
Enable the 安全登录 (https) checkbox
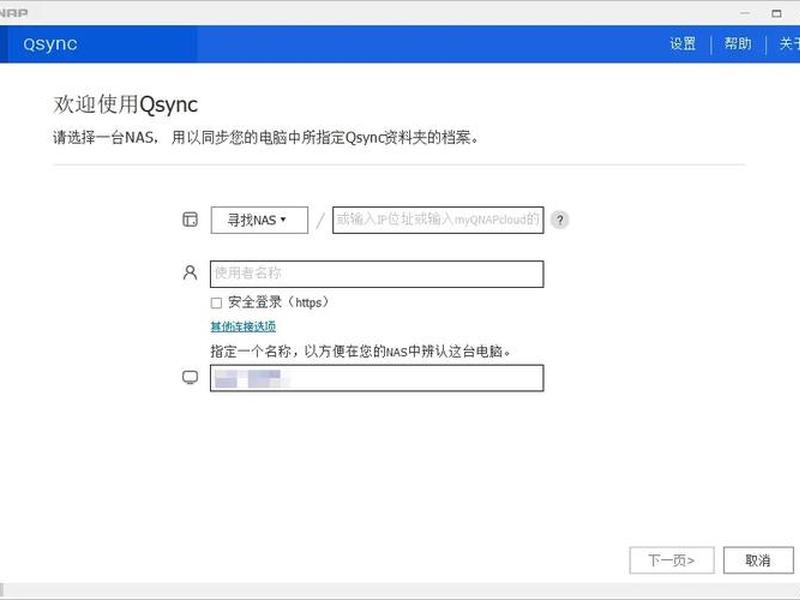click(216, 303)
